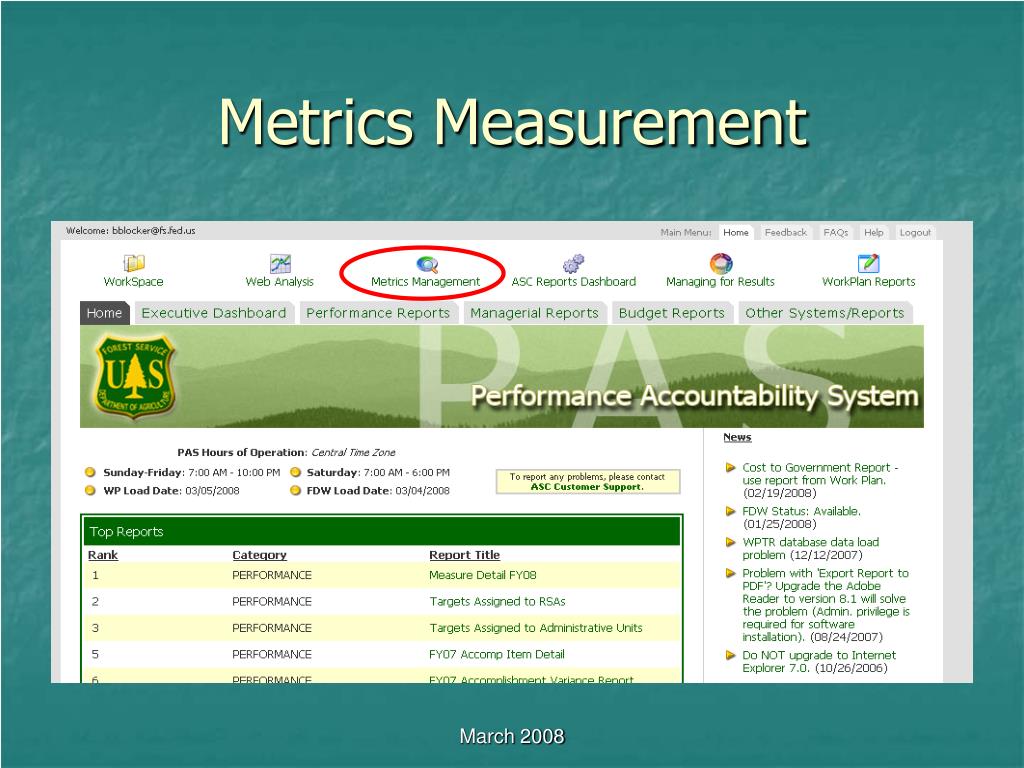Viewport: 1024px width, 768px height.
Task: Click the Metrics Management label
Action: point(425,281)
